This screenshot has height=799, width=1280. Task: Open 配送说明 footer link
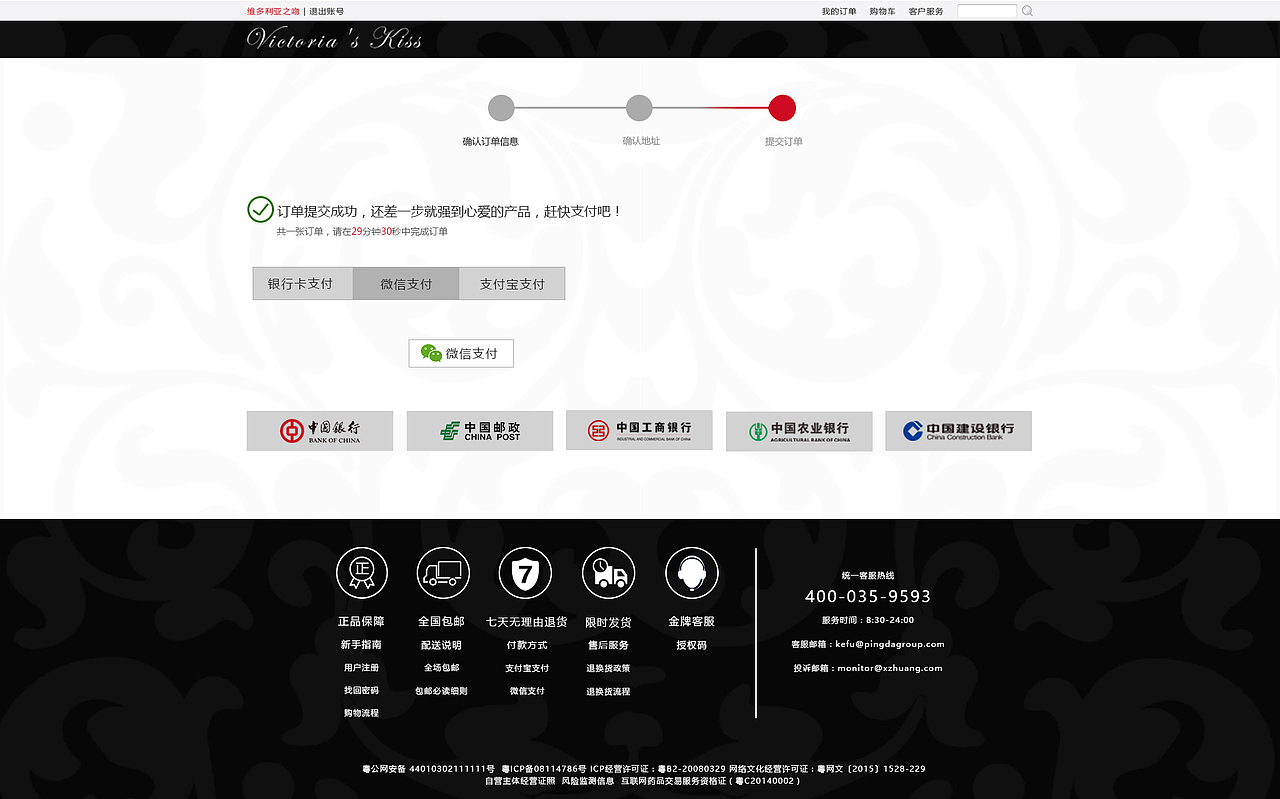click(x=441, y=645)
